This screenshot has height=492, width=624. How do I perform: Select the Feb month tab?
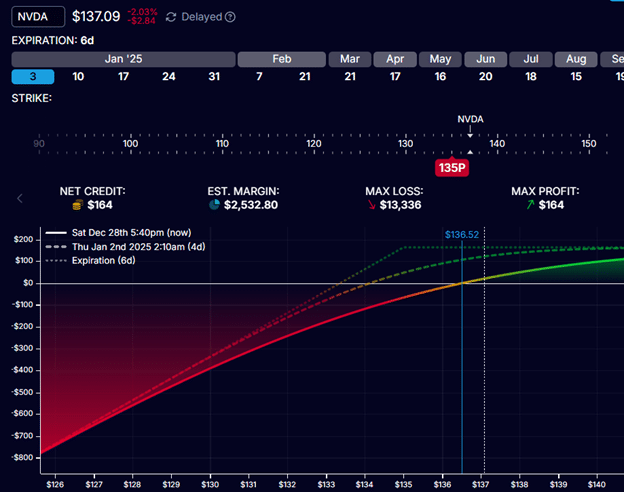pyautogui.click(x=282, y=59)
